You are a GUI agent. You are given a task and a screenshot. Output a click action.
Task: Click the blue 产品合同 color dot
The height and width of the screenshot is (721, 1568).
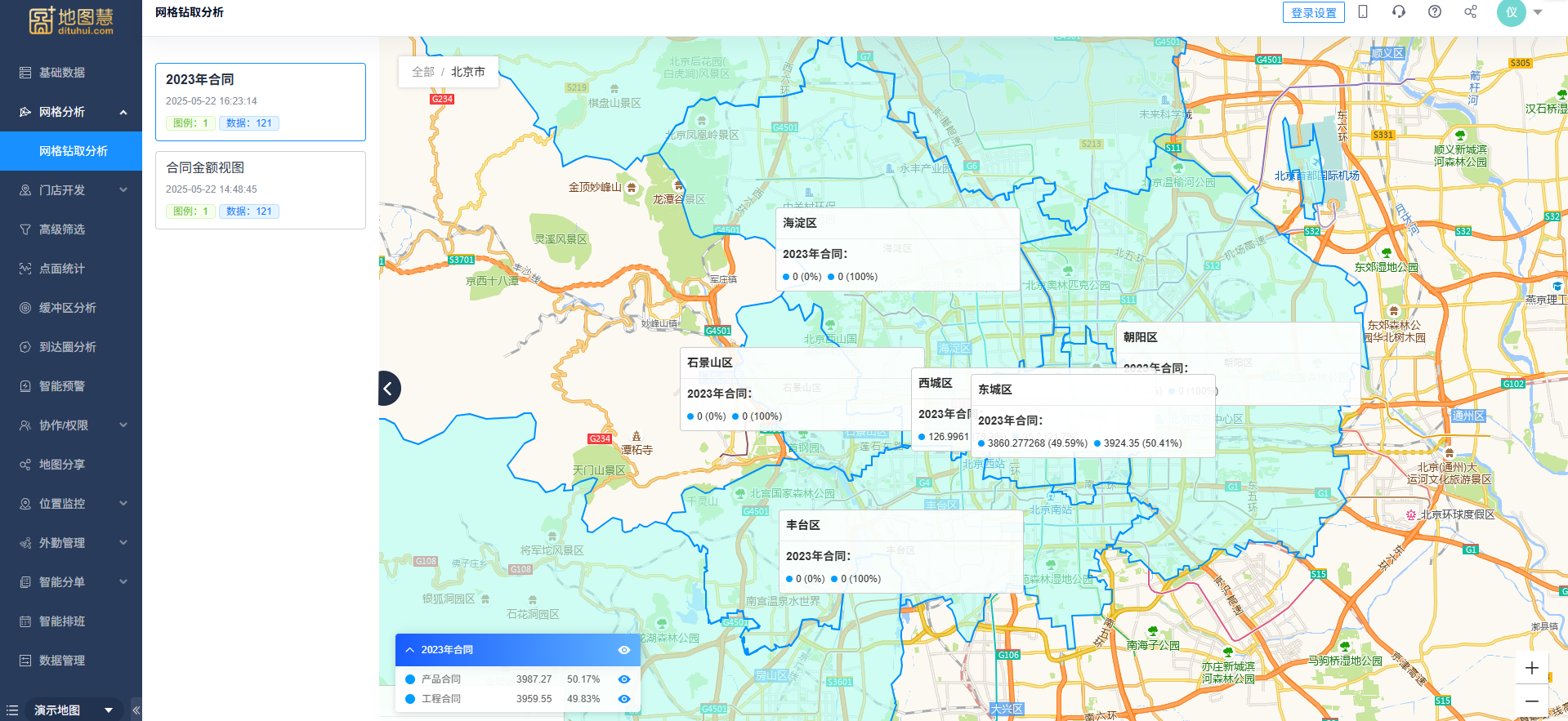[410, 679]
